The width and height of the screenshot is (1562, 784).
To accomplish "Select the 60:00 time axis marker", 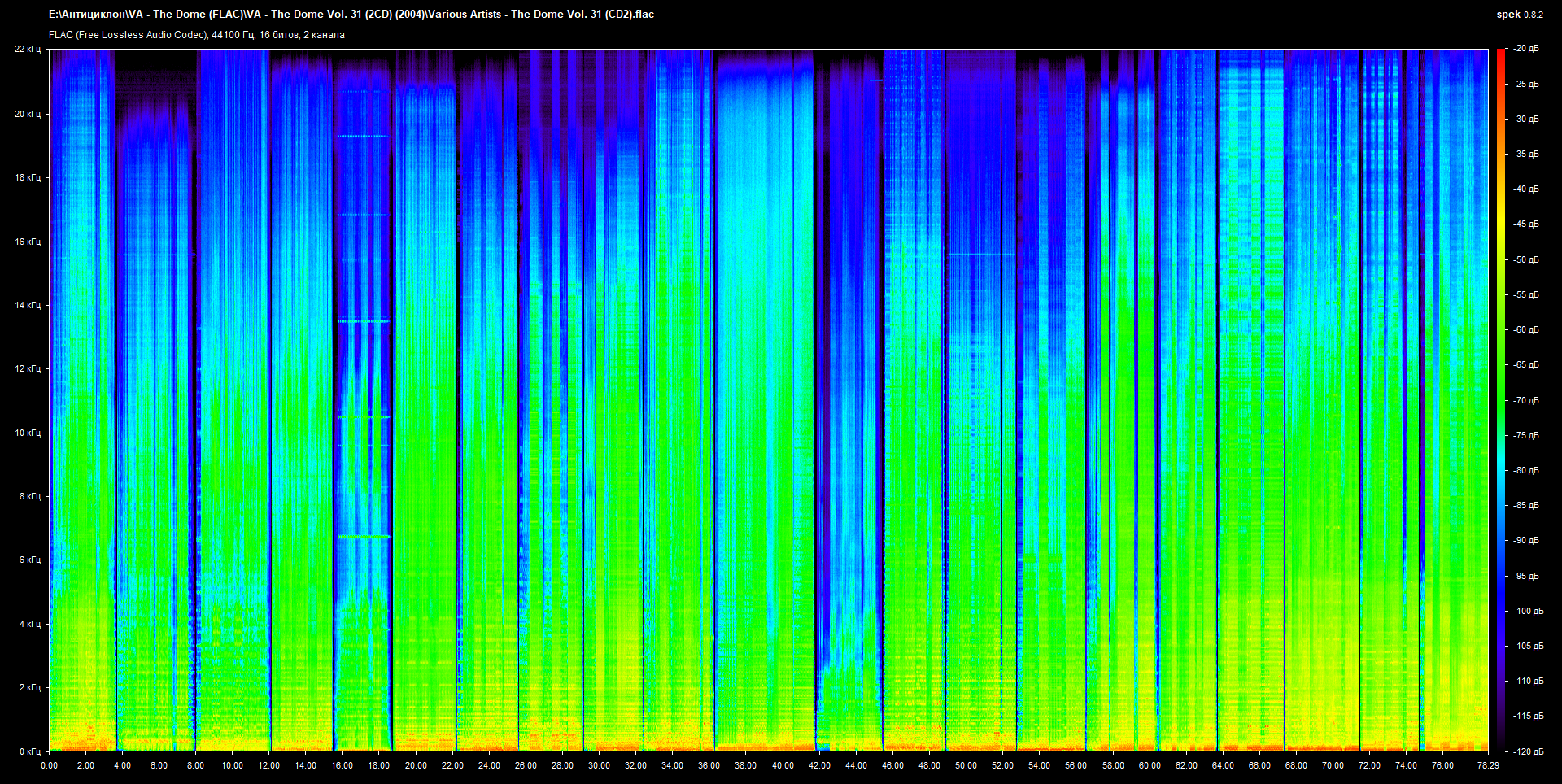I will (x=1150, y=765).
